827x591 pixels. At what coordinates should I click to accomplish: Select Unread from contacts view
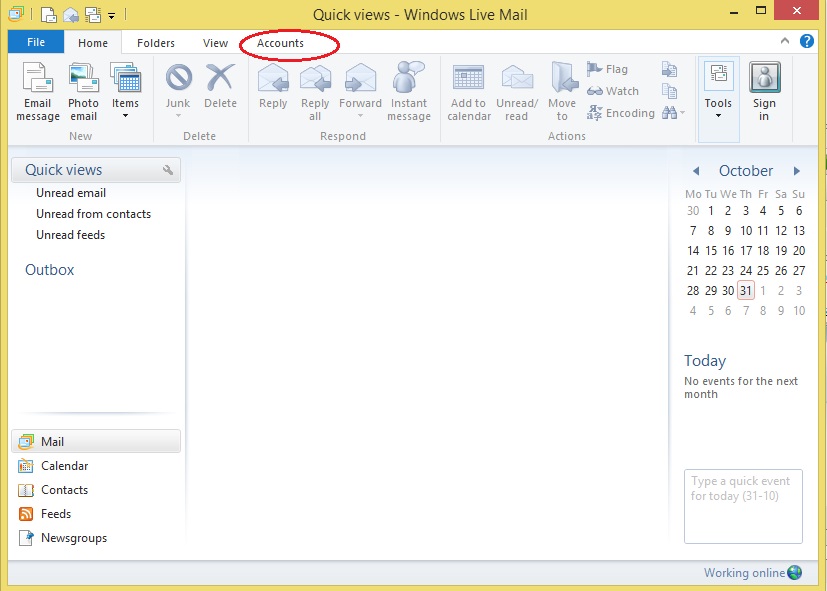93,214
